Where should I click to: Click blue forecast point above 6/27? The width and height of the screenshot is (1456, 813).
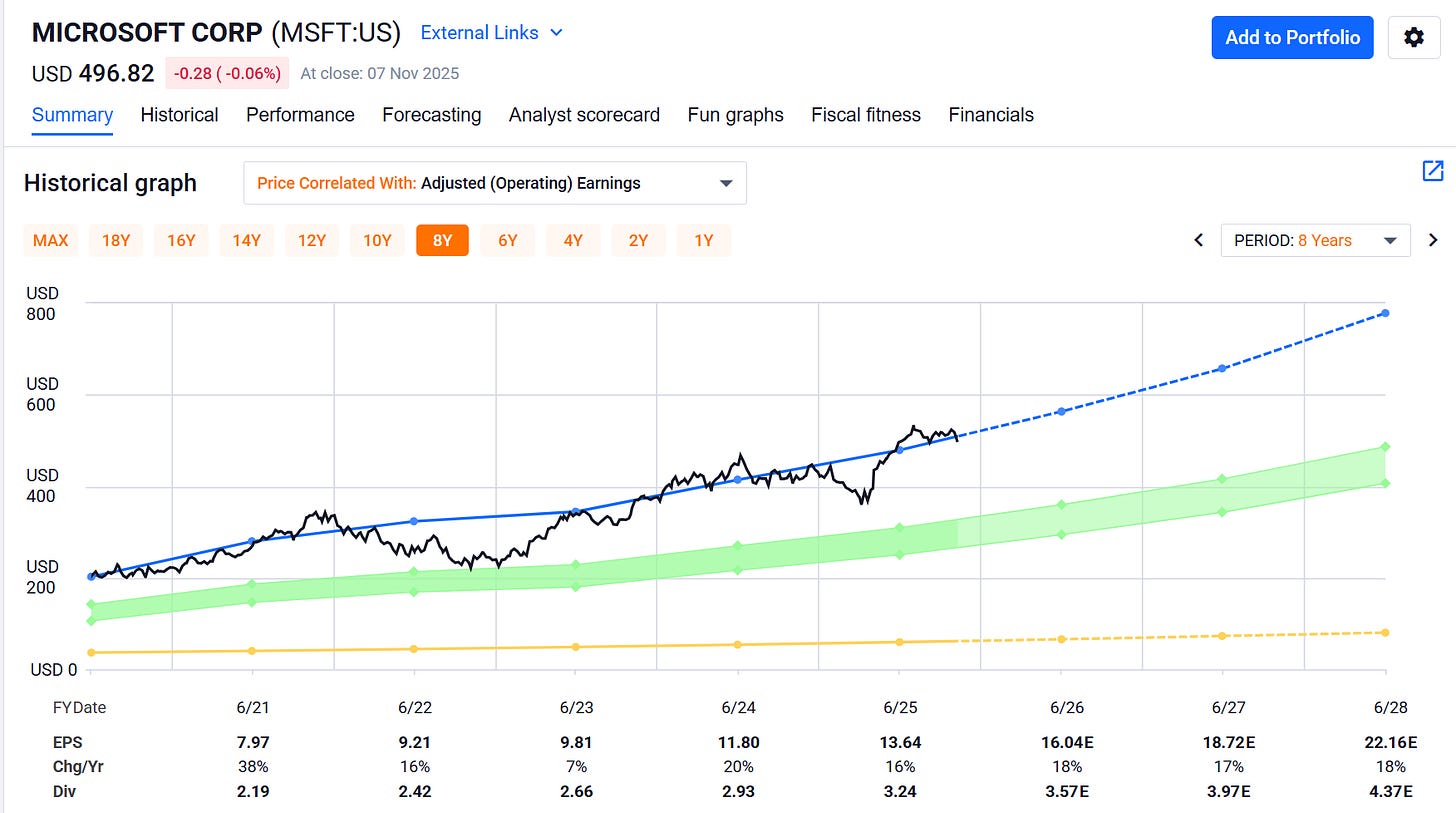[x=1222, y=369]
